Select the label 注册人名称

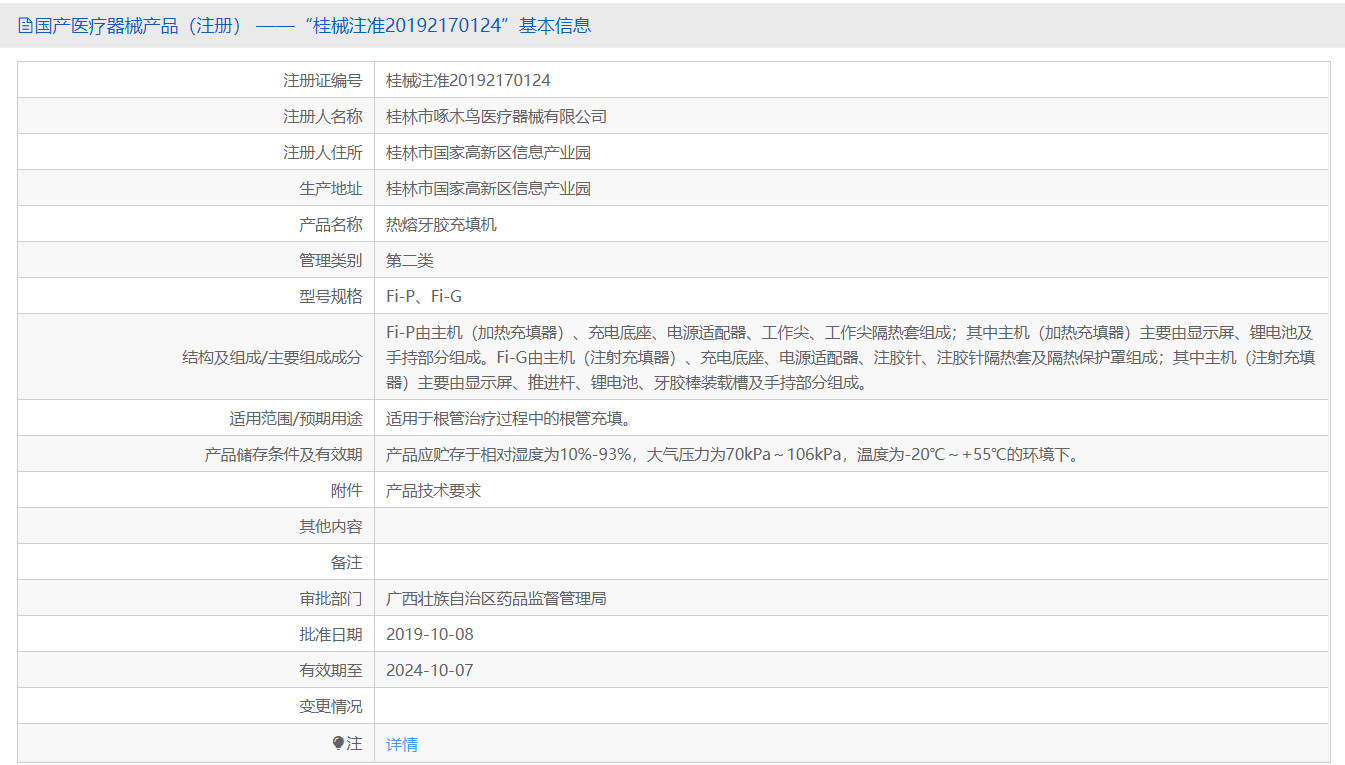[x=323, y=116]
